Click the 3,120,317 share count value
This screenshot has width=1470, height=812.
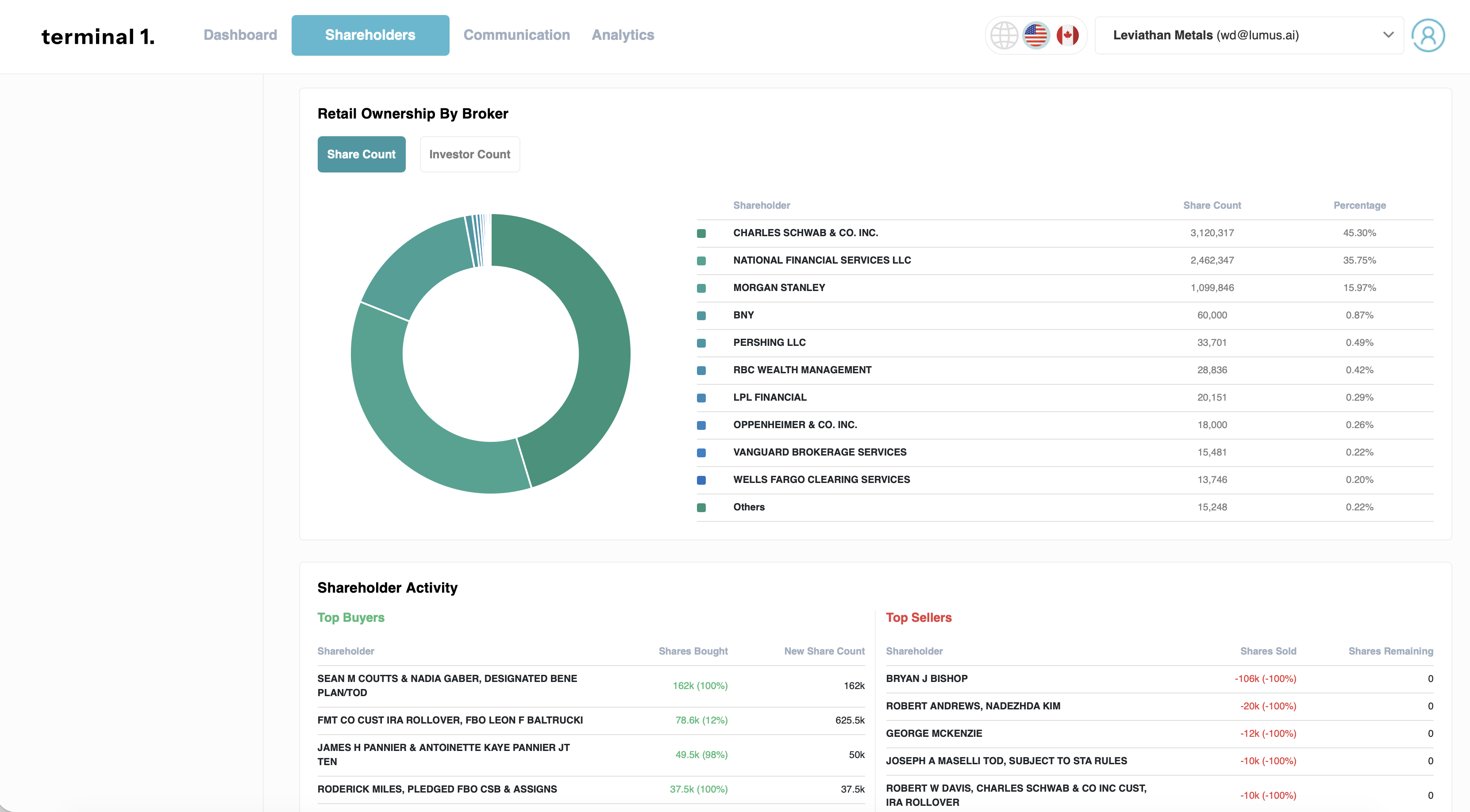coord(1212,233)
